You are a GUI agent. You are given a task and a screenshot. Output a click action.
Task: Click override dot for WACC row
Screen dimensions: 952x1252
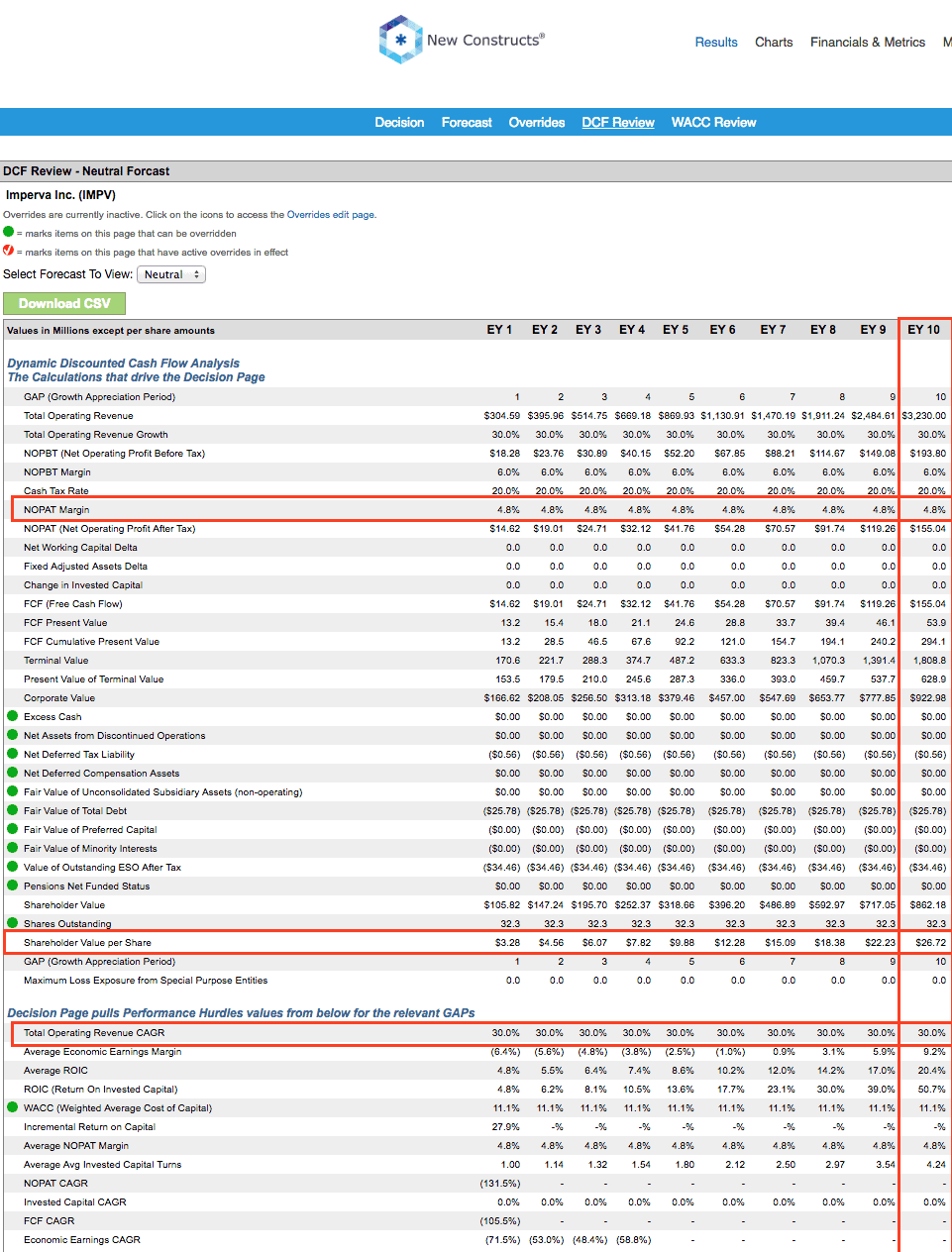13,1106
